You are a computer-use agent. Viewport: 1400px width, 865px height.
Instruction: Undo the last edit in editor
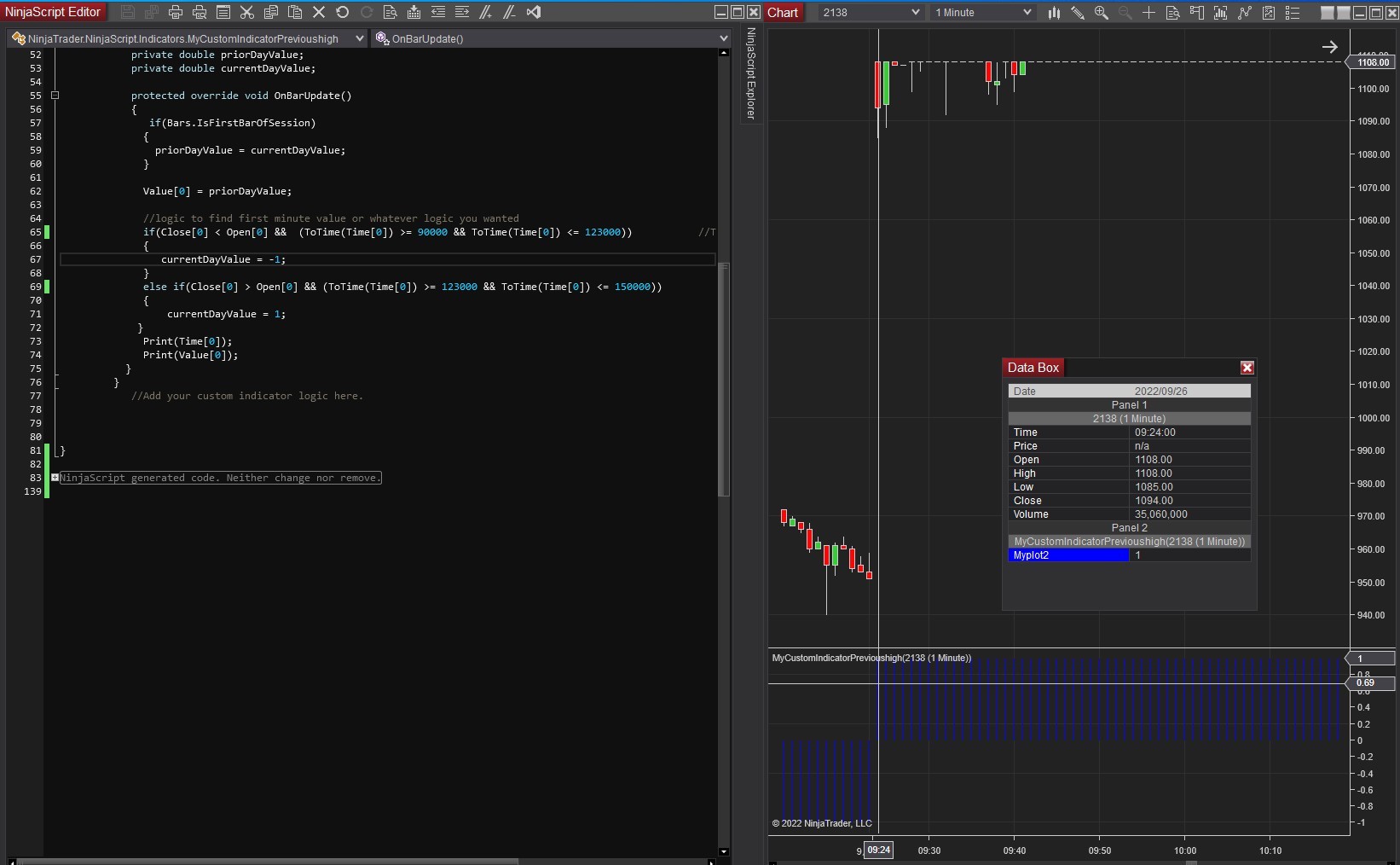pyautogui.click(x=343, y=12)
